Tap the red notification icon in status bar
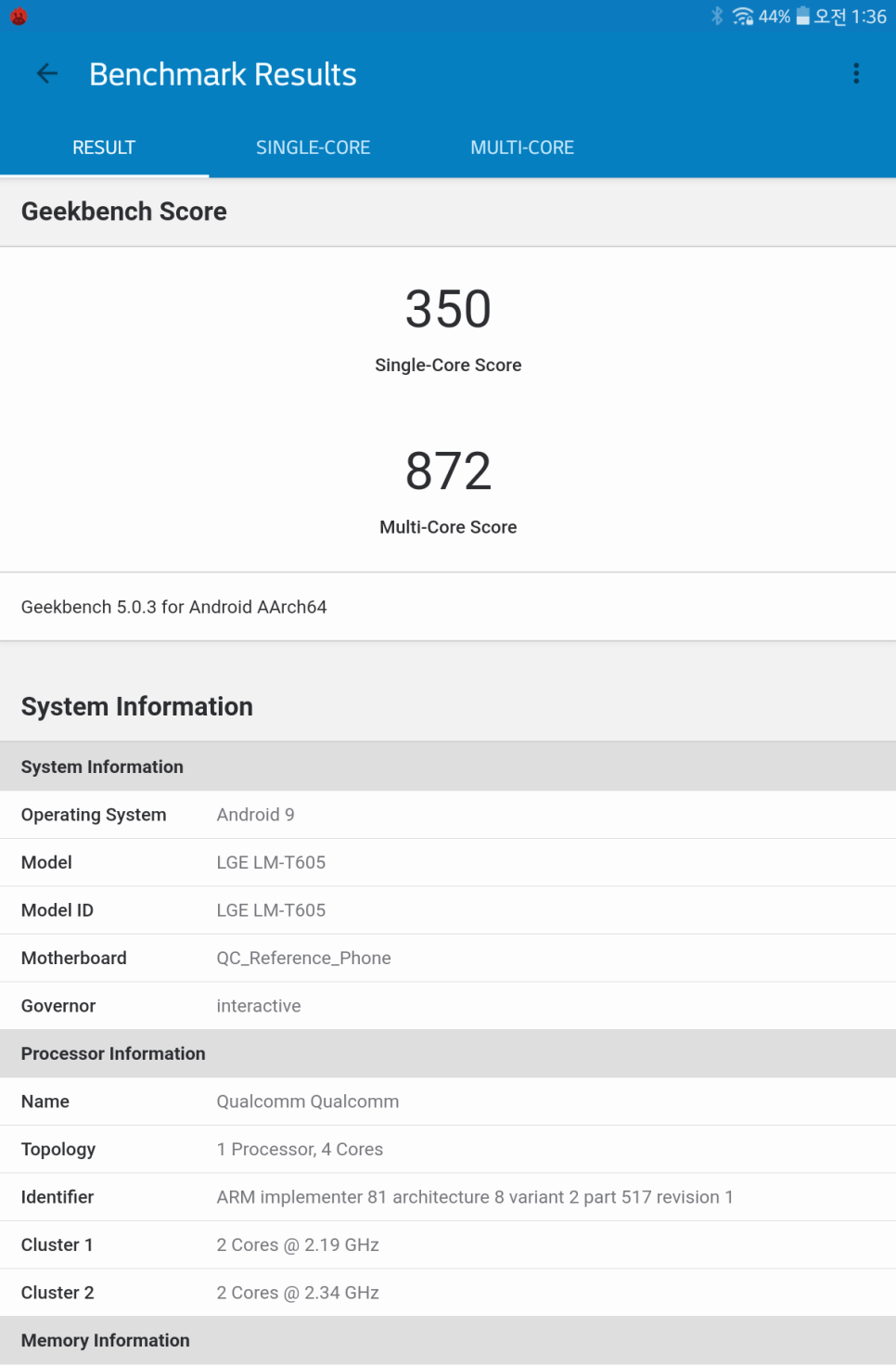Viewport: 896px width, 1366px height. 19,17
